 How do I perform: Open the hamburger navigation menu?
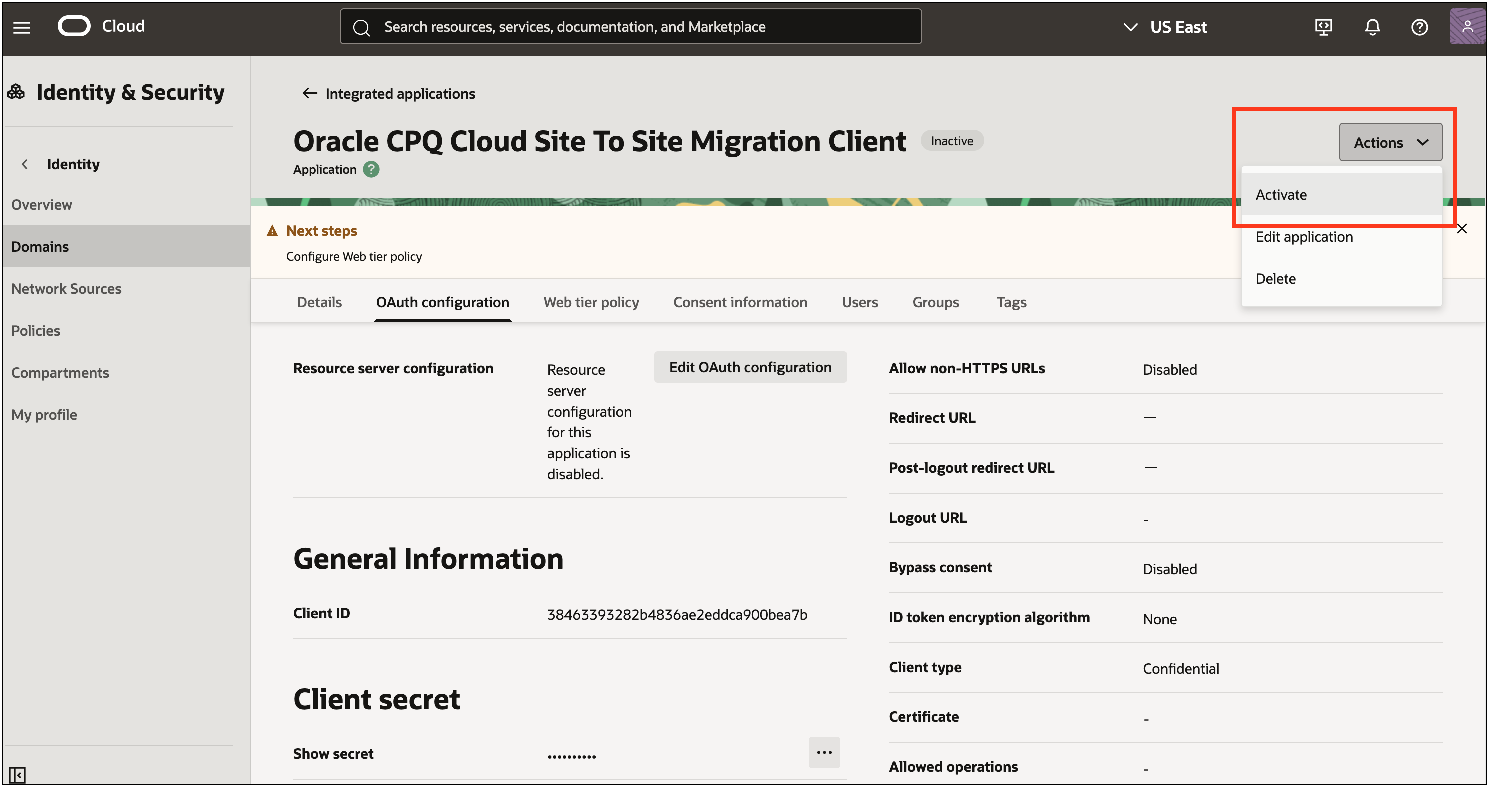coord(21,27)
